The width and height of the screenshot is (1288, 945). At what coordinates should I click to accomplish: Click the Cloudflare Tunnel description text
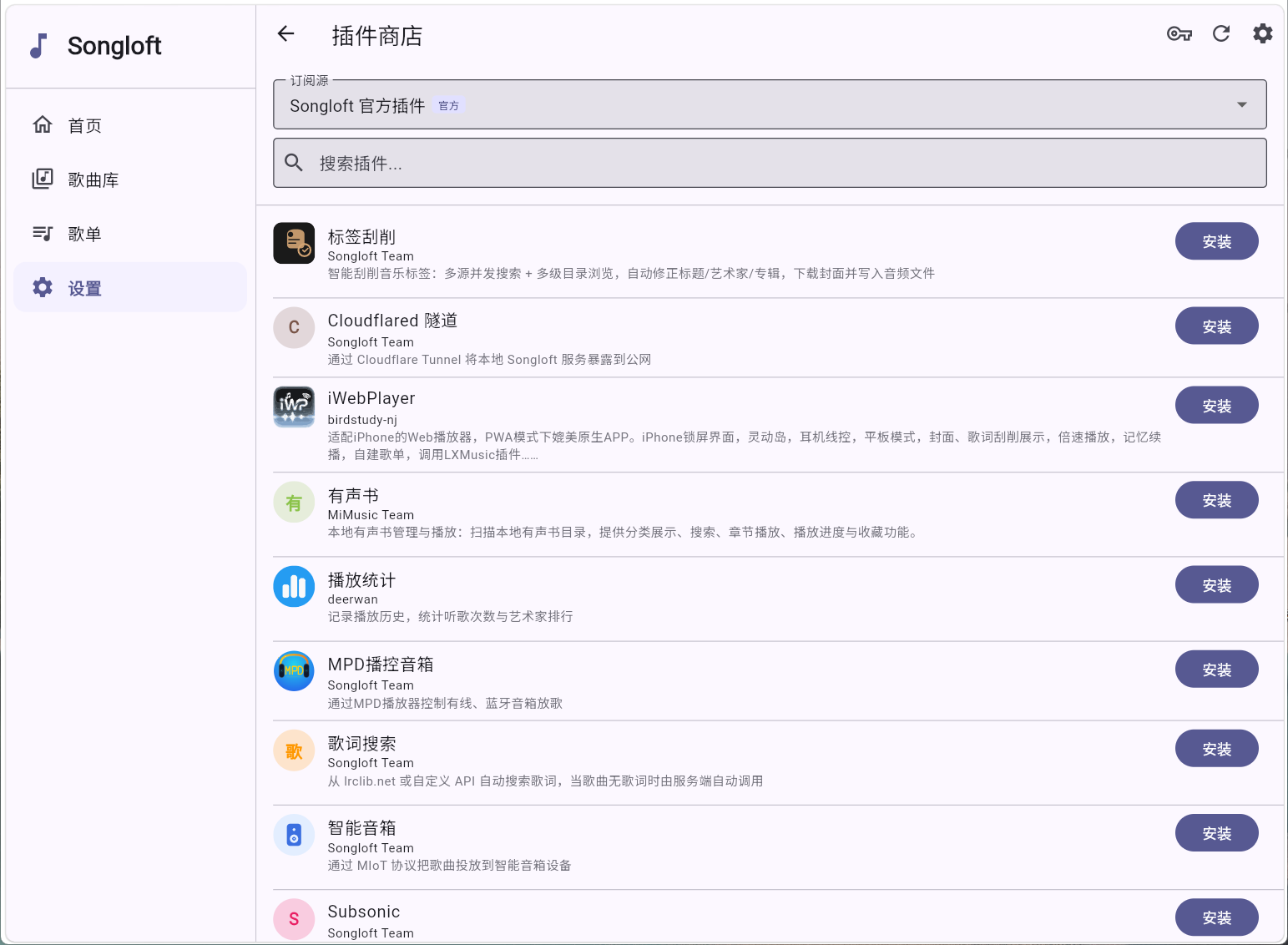[x=489, y=360]
